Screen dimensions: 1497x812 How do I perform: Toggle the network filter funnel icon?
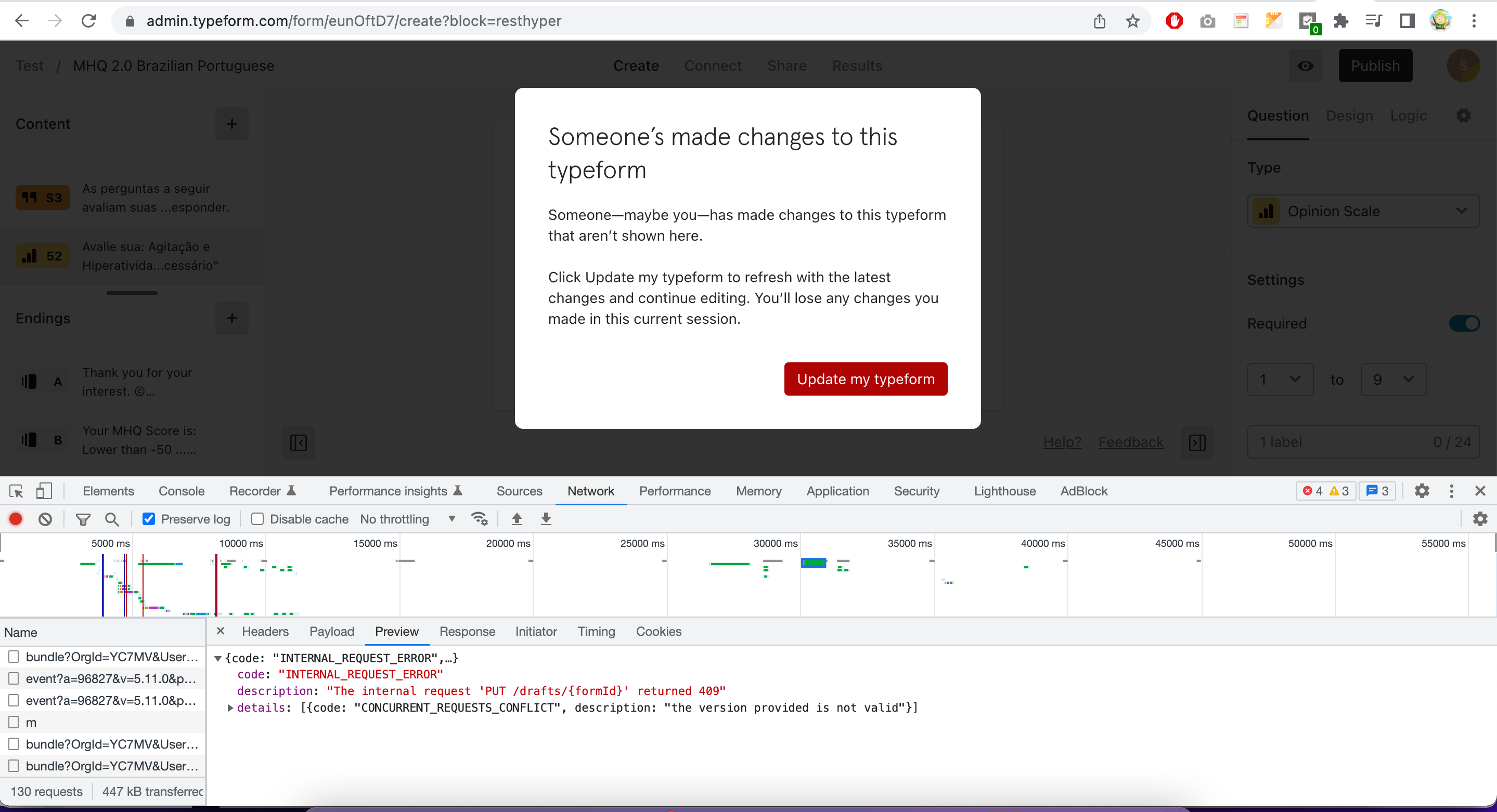pos(83,519)
